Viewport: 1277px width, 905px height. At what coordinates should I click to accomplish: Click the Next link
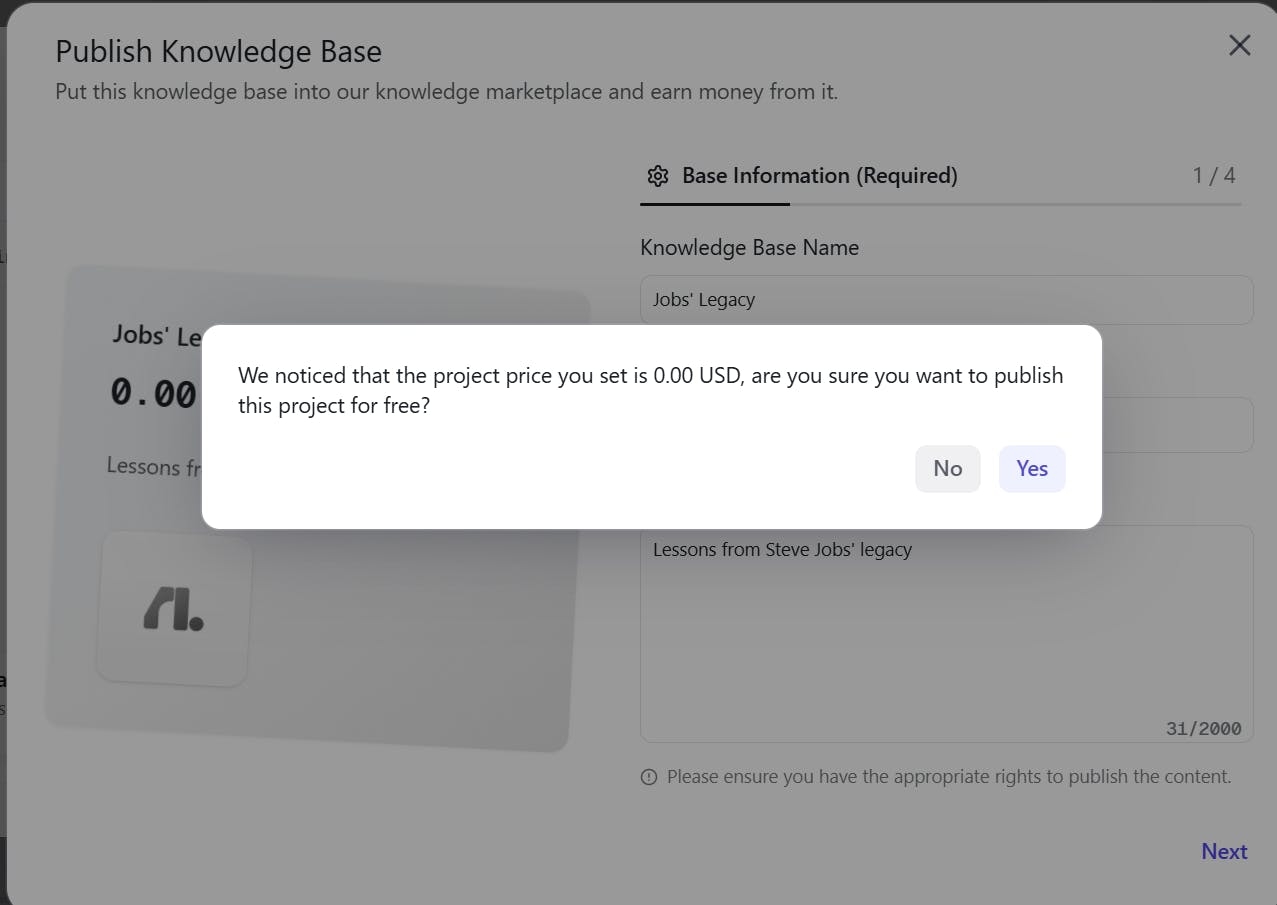[1224, 851]
